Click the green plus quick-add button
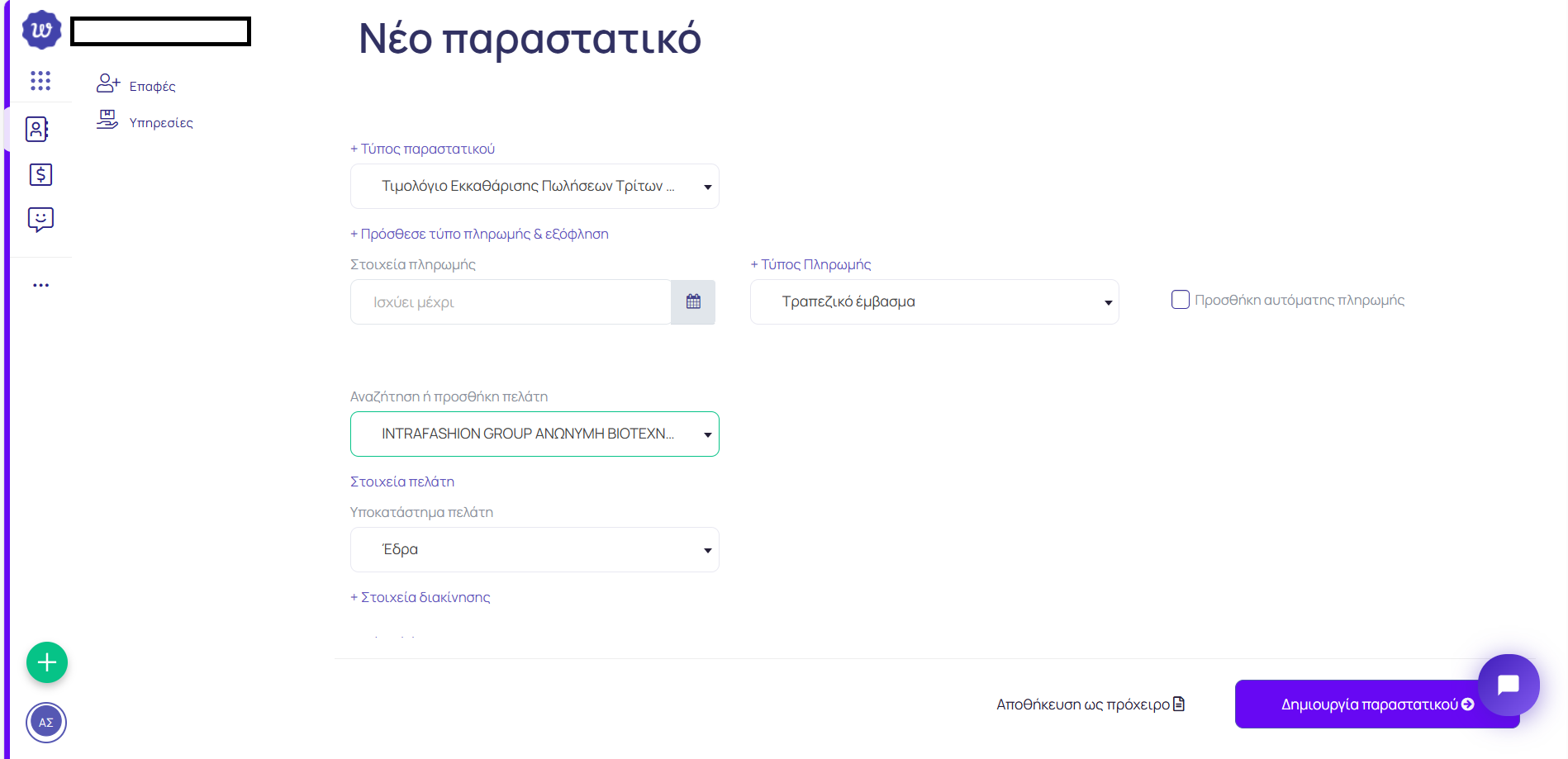 47,662
